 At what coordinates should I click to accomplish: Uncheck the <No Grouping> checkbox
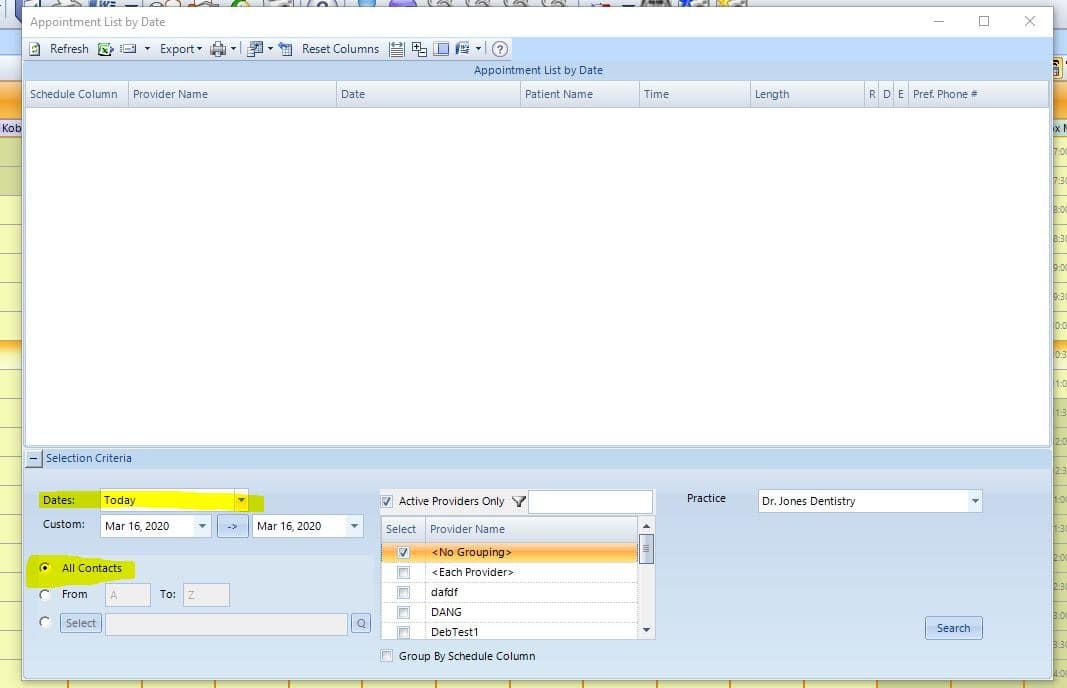tap(403, 553)
